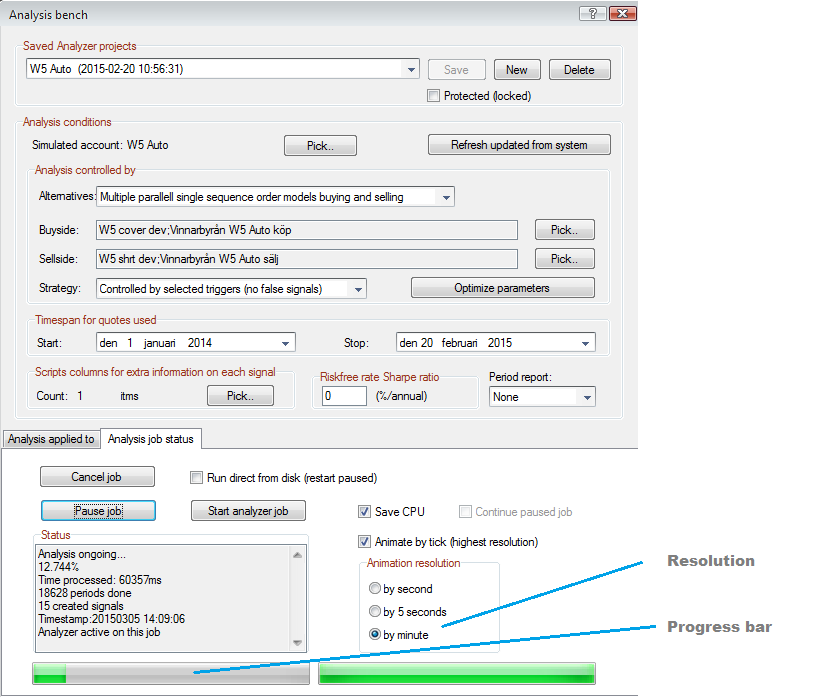Toggle the Protected (locked) checkbox
Image resolution: width=836 pixels, height=697 pixels.
pos(433,96)
